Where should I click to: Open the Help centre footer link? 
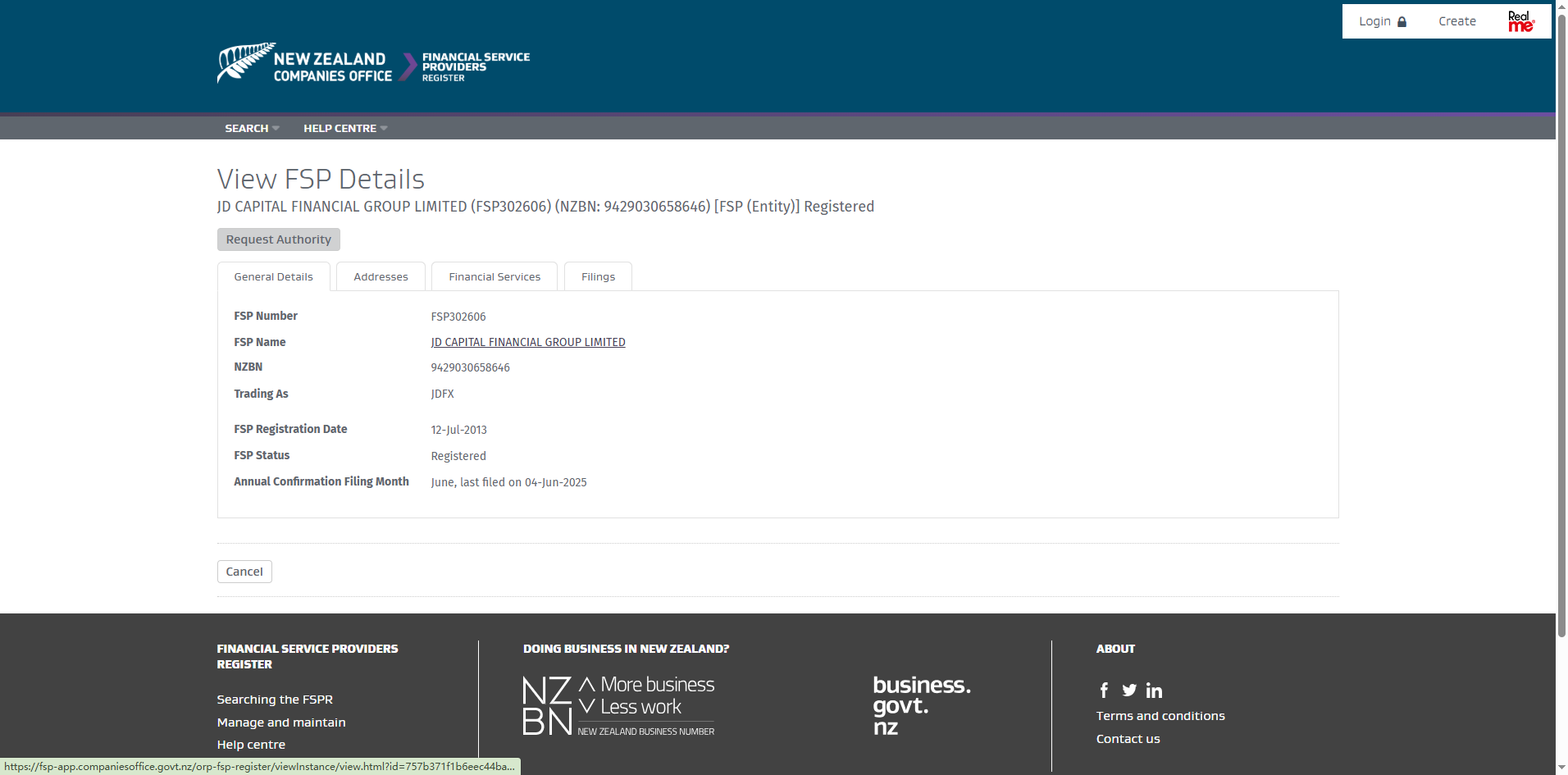tap(251, 745)
